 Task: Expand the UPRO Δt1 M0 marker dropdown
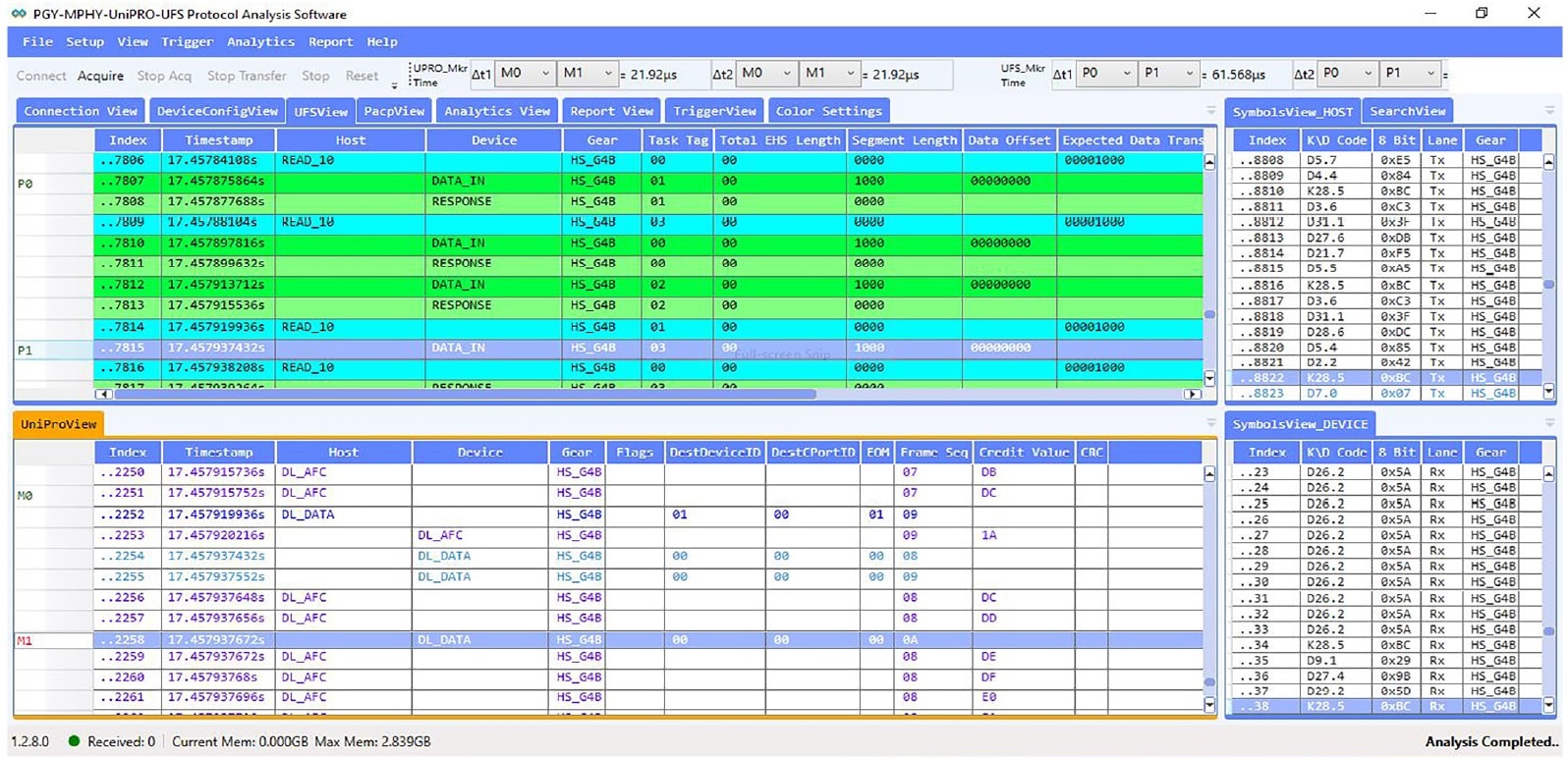(x=545, y=74)
